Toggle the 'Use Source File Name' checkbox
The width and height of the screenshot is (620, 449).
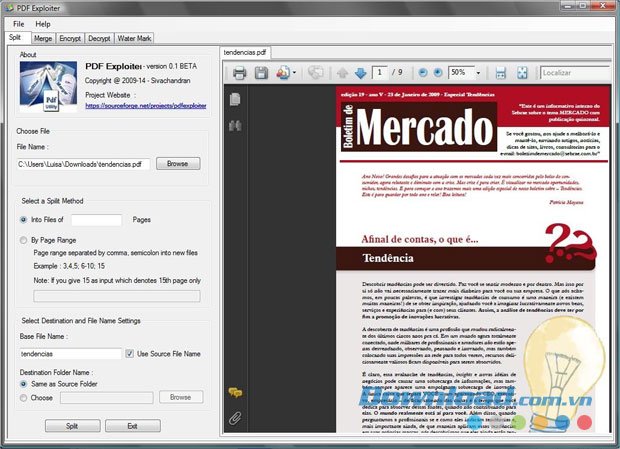[x=130, y=354]
